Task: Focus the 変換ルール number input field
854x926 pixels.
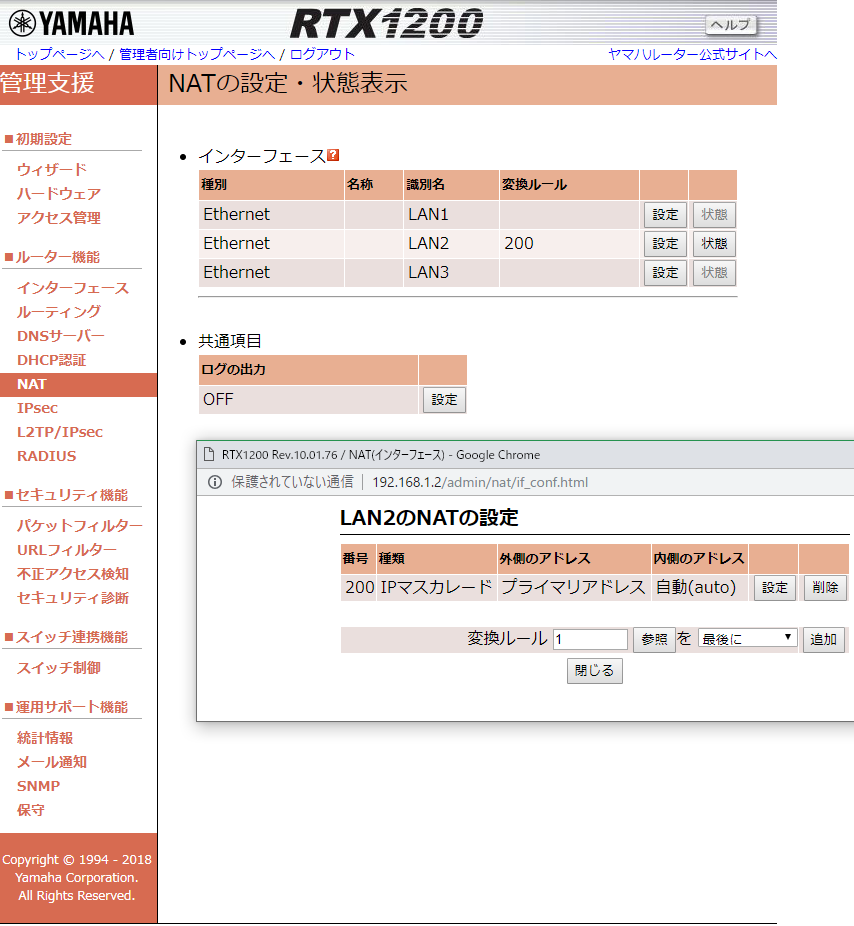Action: pos(590,639)
